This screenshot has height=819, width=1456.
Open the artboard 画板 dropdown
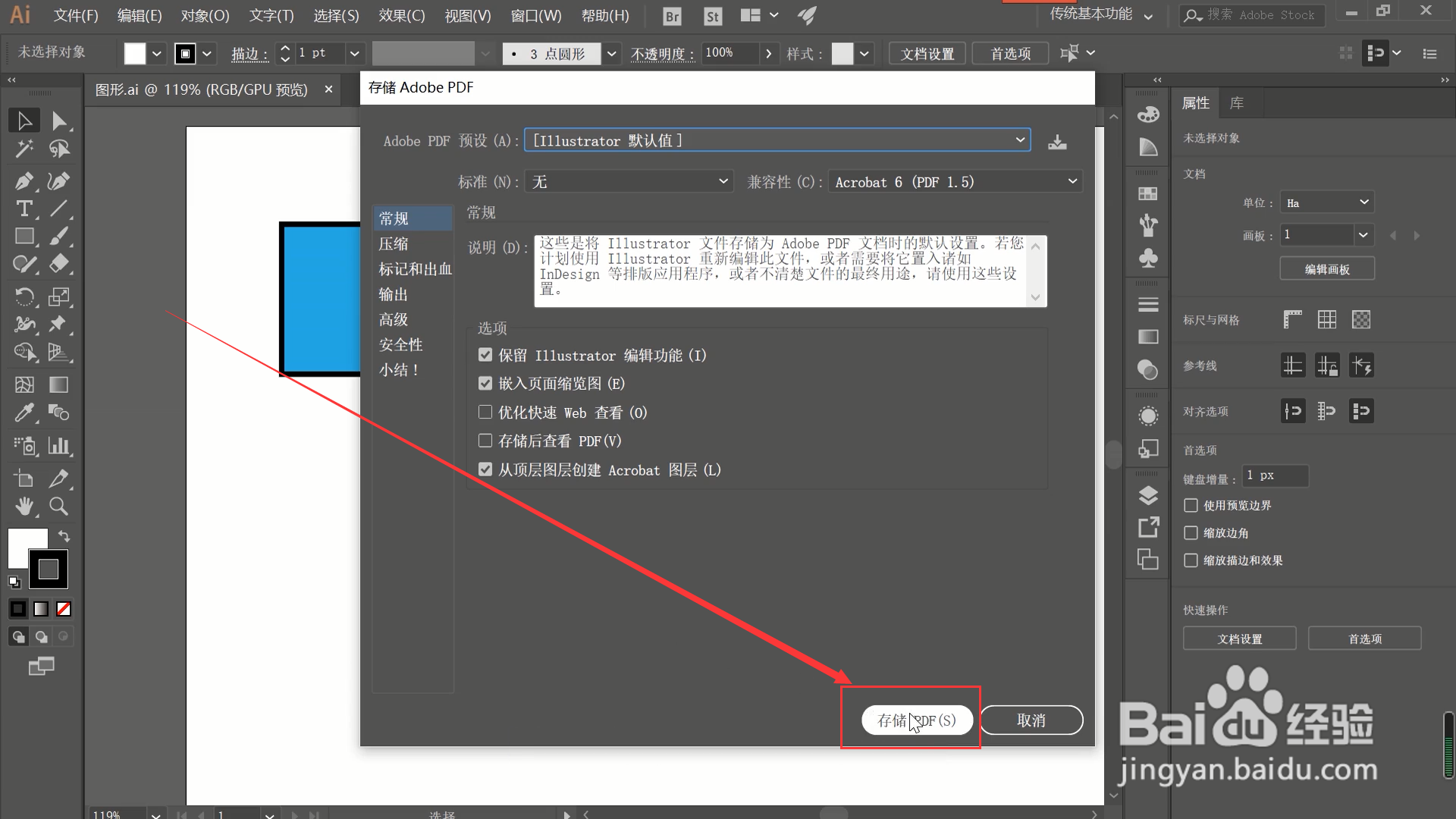click(x=1363, y=235)
